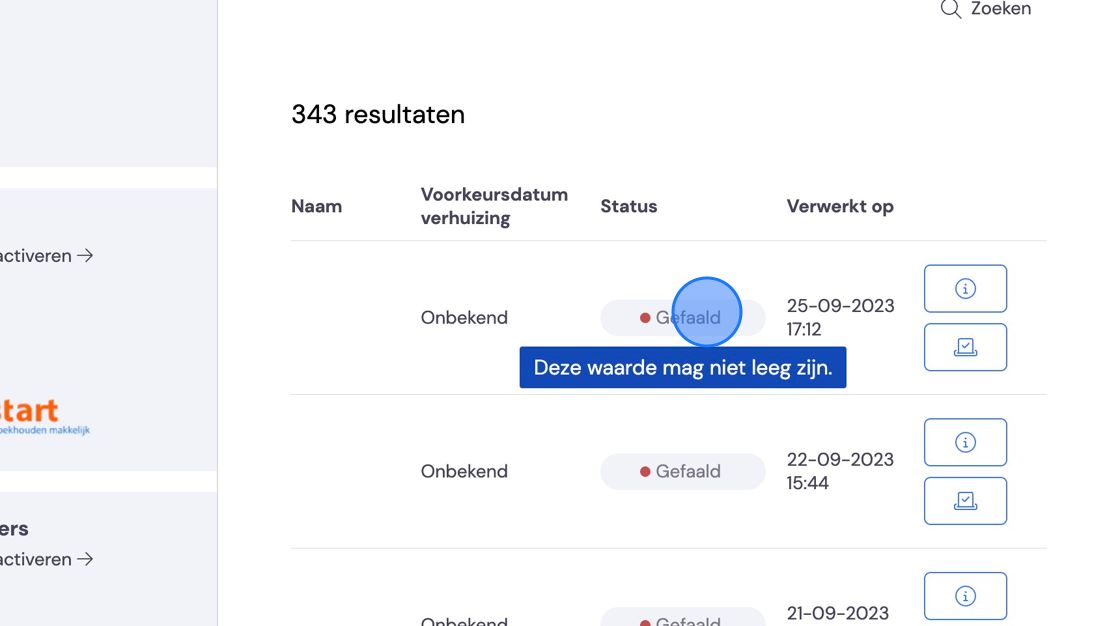The image size is (1120, 626).
Task: Click the orange start logo
Action: coord(44,417)
